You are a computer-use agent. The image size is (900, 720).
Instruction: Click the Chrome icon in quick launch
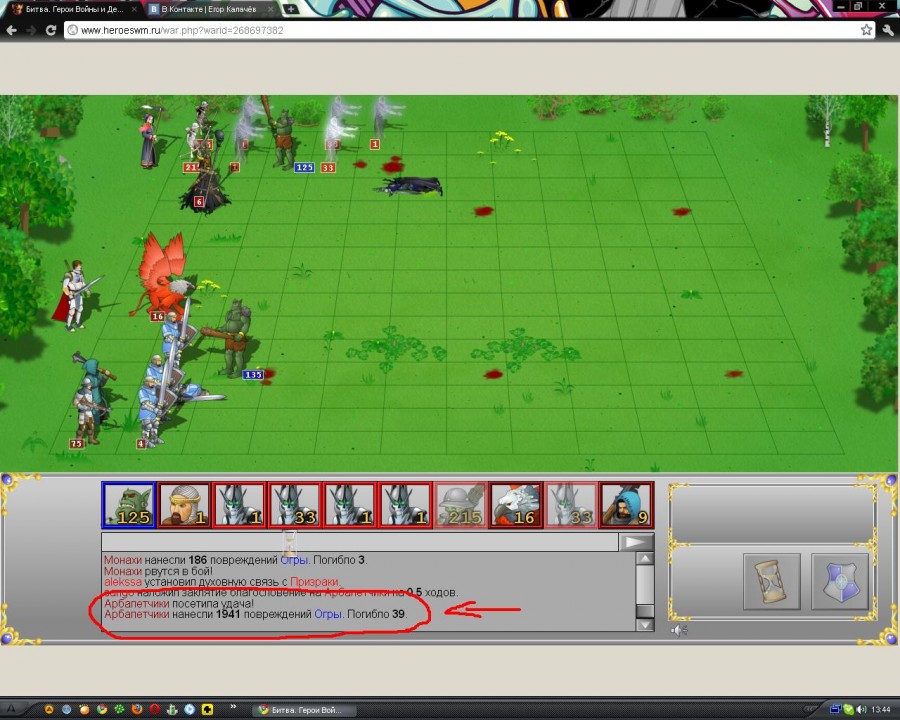pyautogui.click(x=102, y=709)
